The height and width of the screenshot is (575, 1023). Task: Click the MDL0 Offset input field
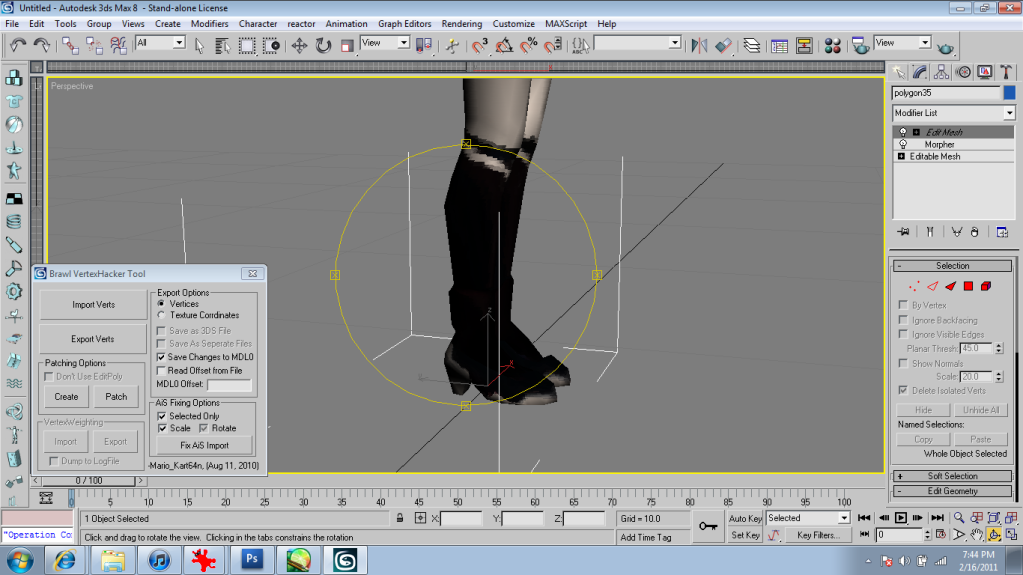[229, 384]
